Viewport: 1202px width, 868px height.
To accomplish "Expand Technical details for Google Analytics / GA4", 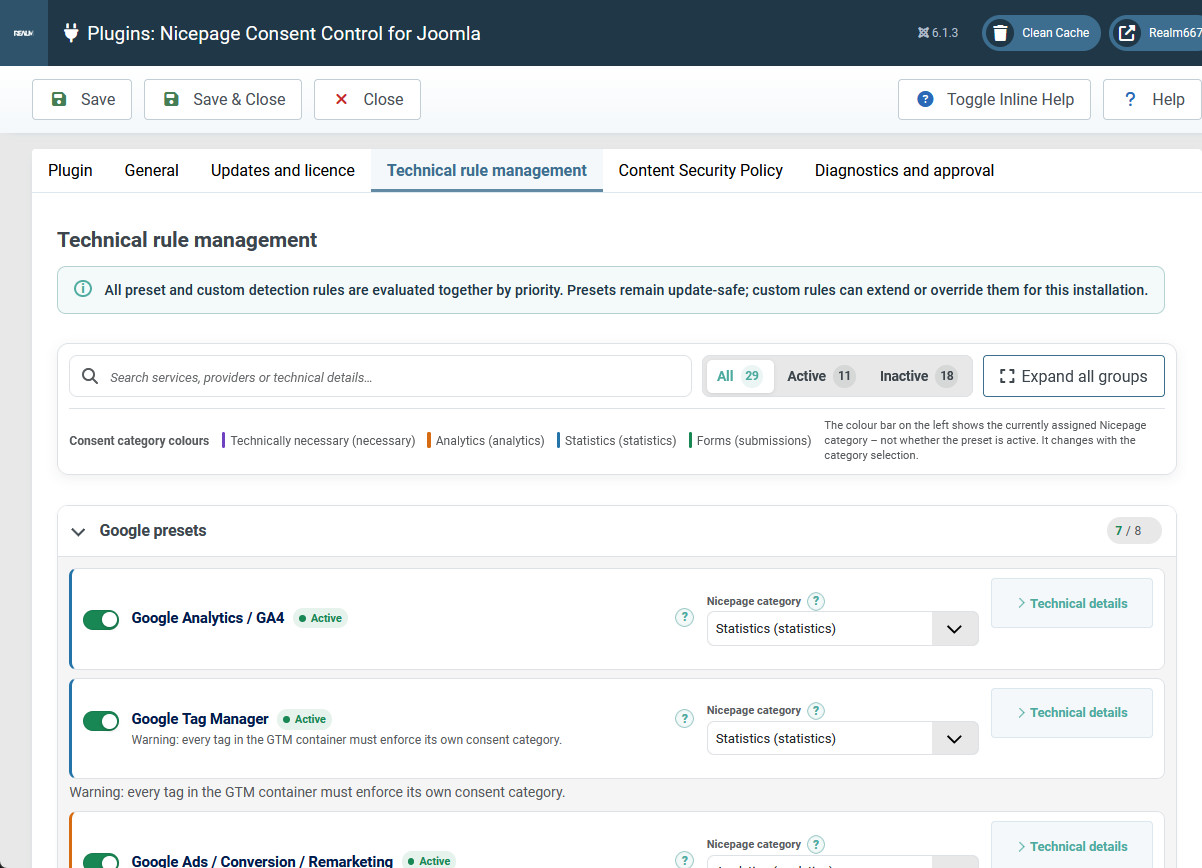I will (x=1072, y=603).
